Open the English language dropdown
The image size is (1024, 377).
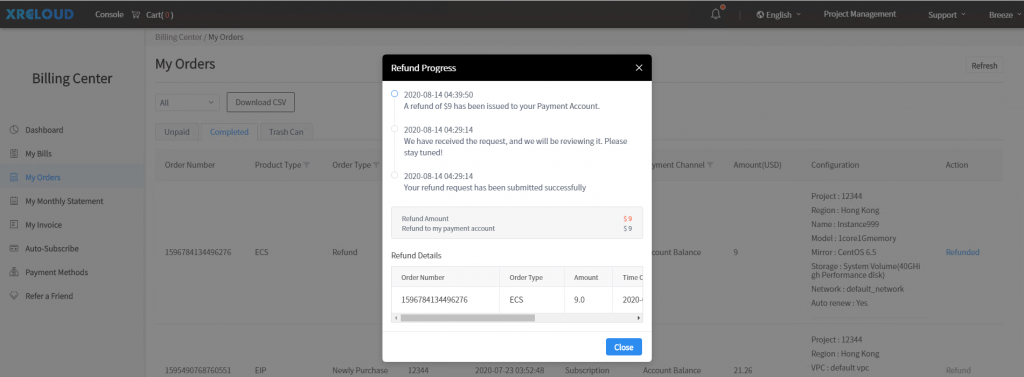(778, 14)
